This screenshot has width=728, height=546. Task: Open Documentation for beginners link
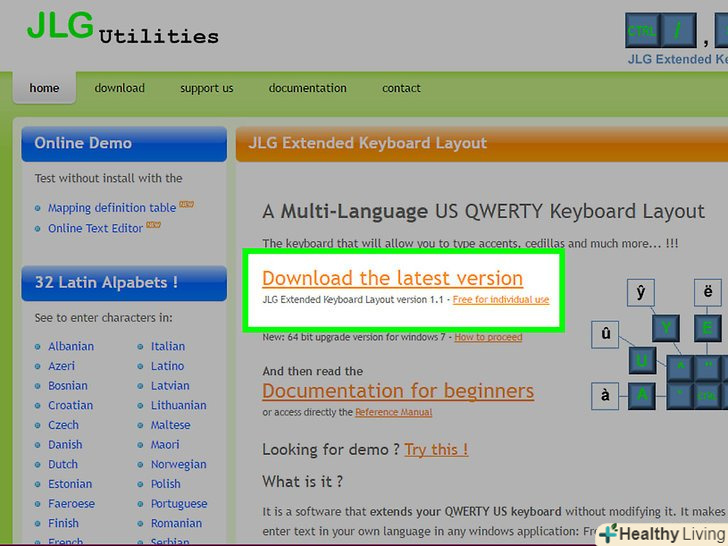click(398, 391)
